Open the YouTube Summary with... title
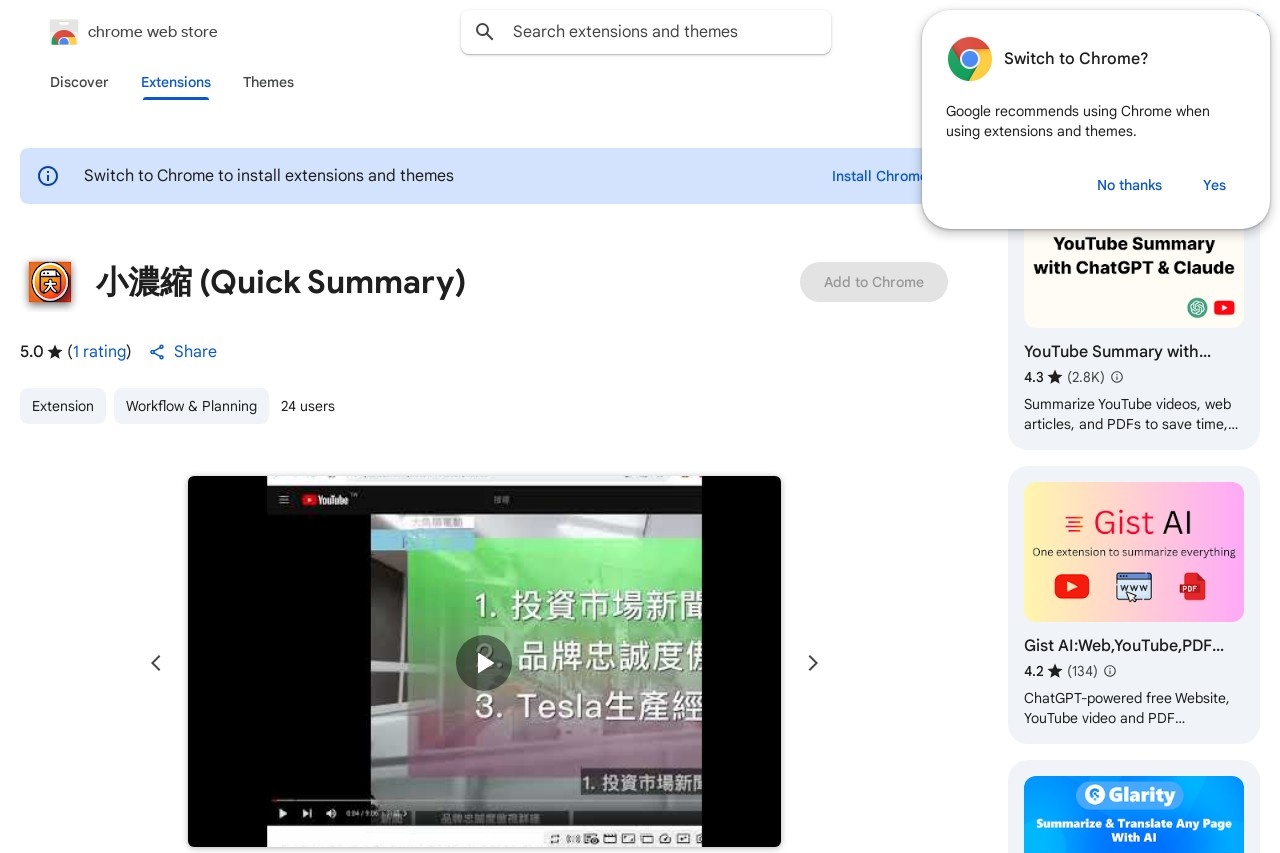Image resolution: width=1280 pixels, height=853 pixels. [1117, 352]
